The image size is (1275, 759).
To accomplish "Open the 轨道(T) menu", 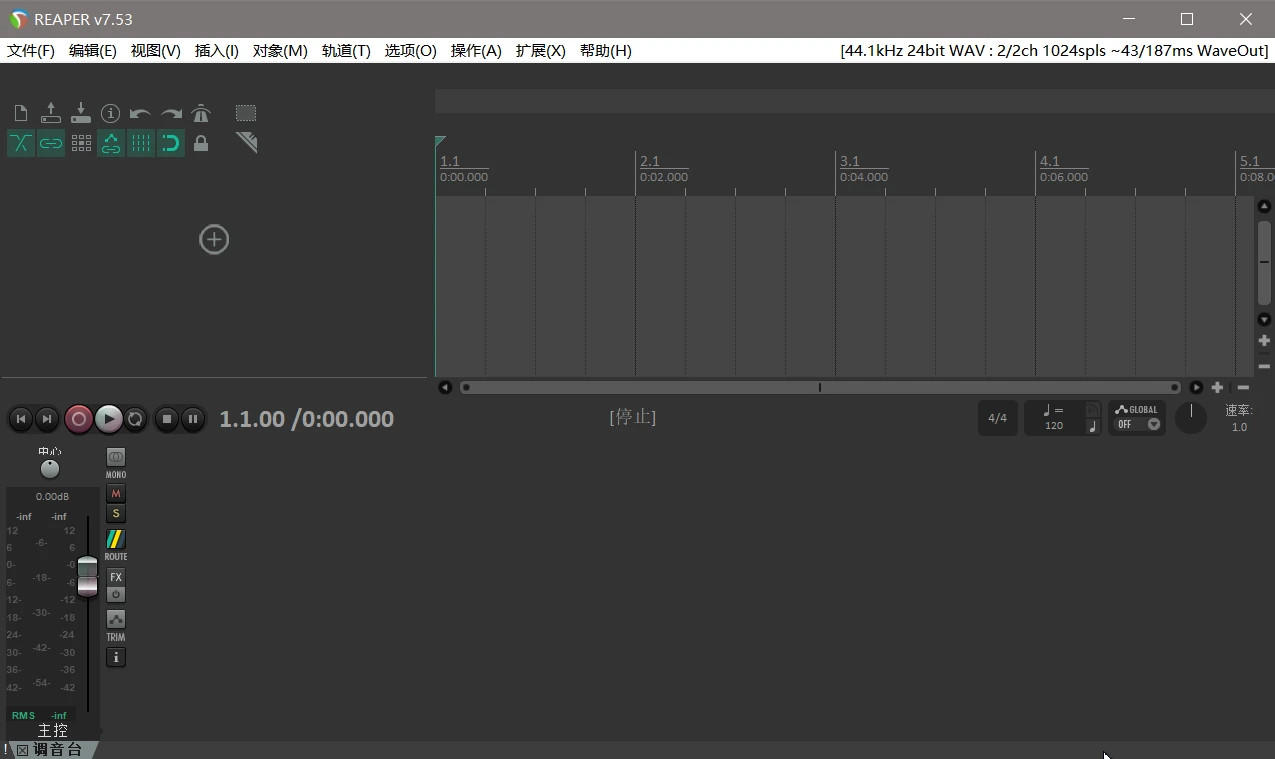I will click(x=346, y=51).
